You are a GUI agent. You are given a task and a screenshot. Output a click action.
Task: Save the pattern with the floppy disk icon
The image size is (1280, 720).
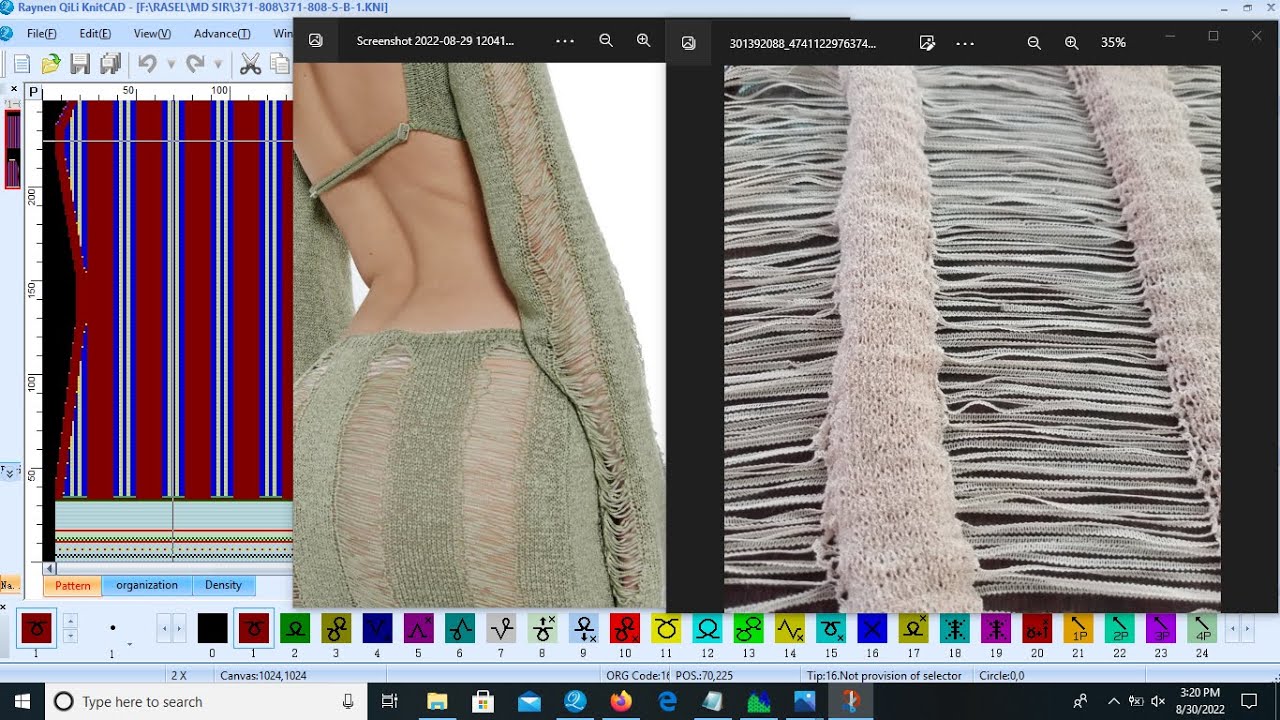80,65
